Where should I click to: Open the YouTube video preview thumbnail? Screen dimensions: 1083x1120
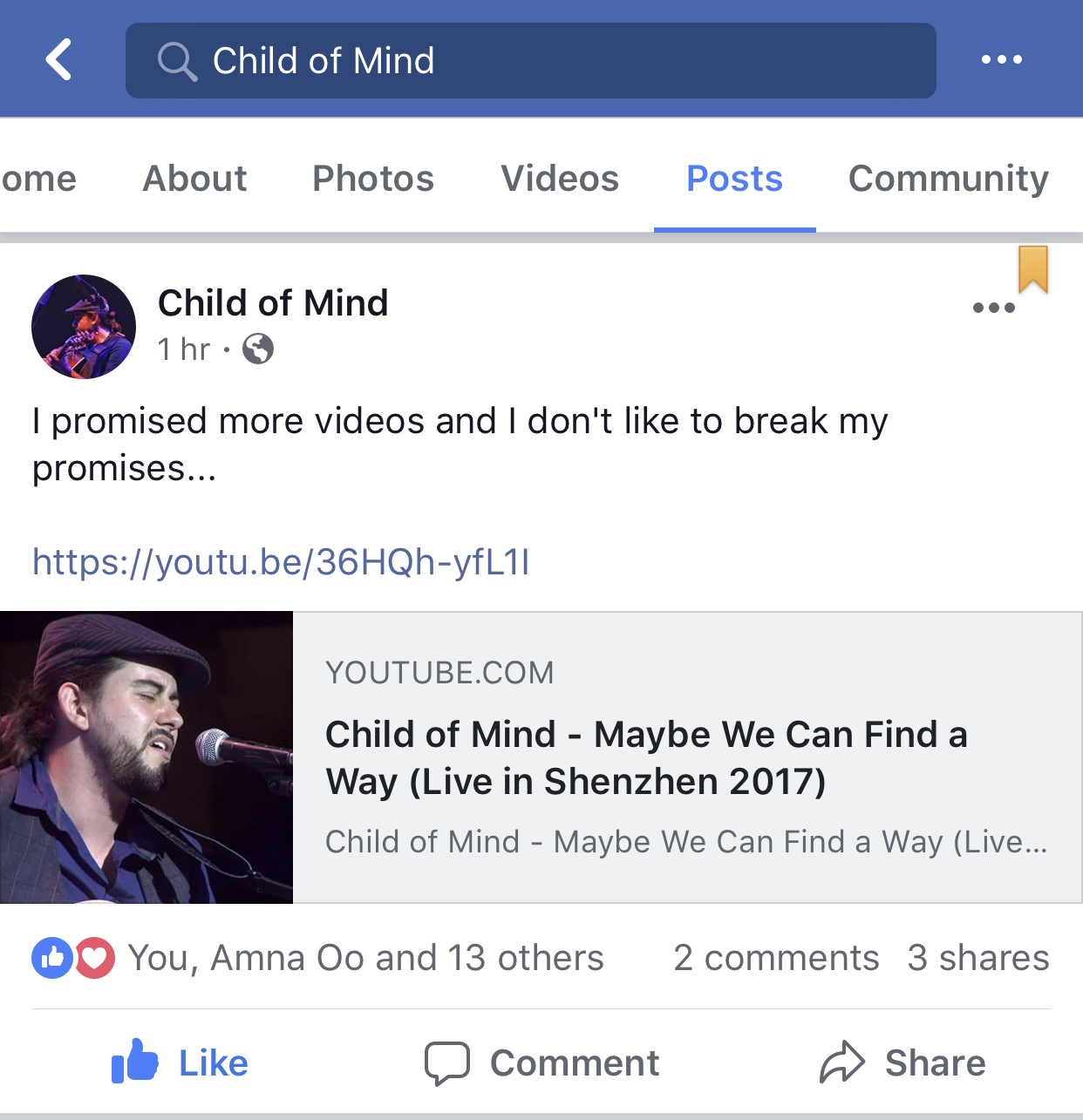tap(146, 757)
